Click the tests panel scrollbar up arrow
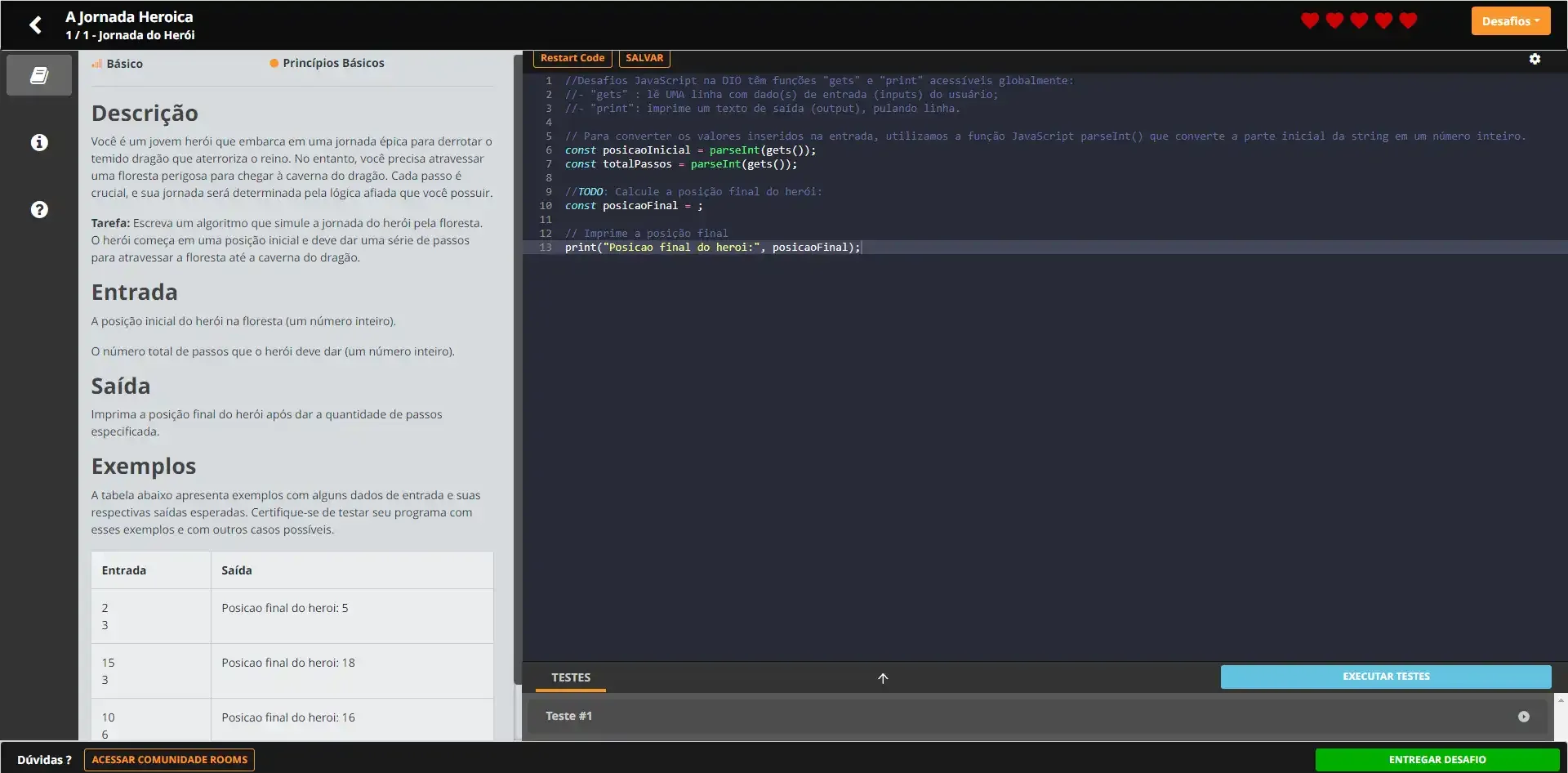This screenshot has height=773, width=1568. point(1561,700)
